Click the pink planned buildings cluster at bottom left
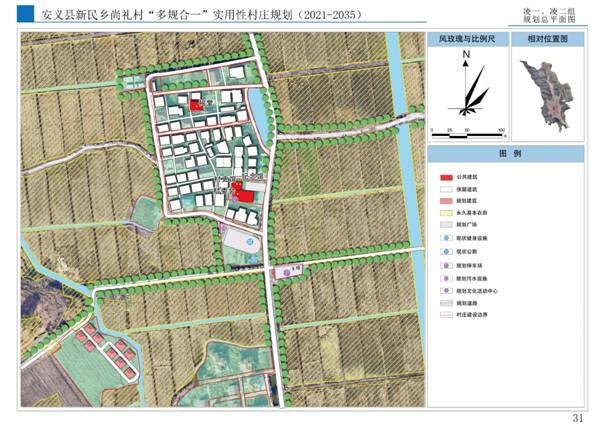This screenshot has width=602, height=425. point(106,350)
